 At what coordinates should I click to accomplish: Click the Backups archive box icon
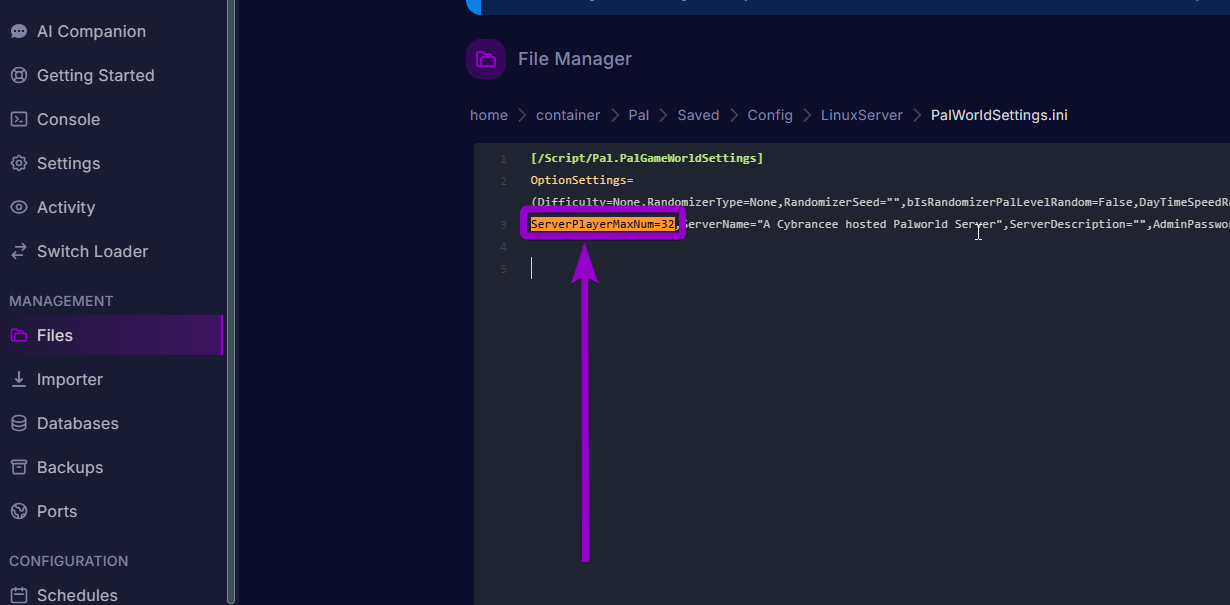pos(18,468)
